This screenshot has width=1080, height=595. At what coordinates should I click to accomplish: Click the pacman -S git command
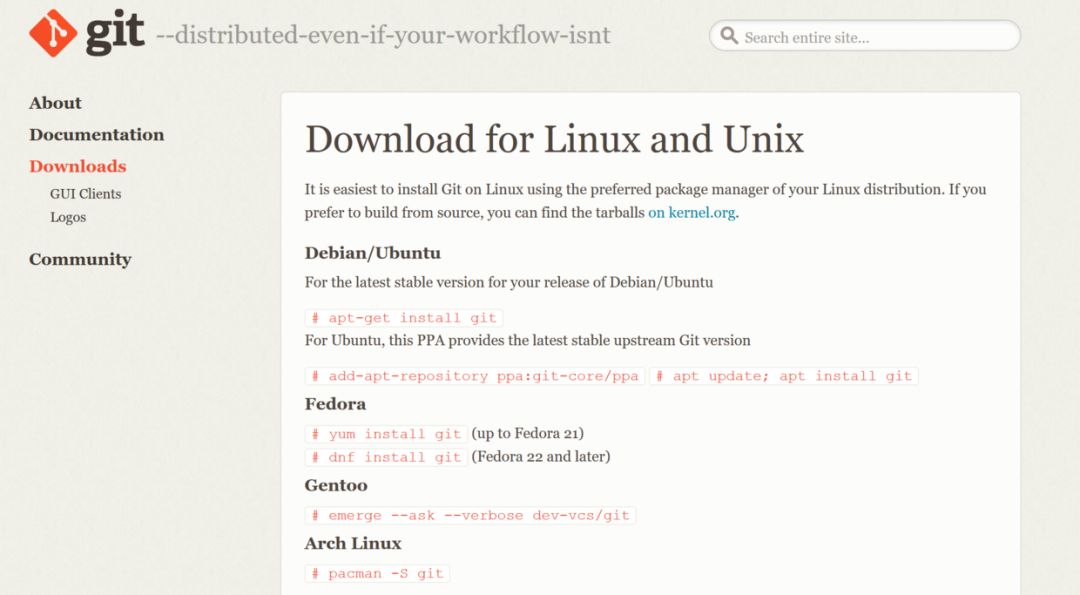click(377, 574)
